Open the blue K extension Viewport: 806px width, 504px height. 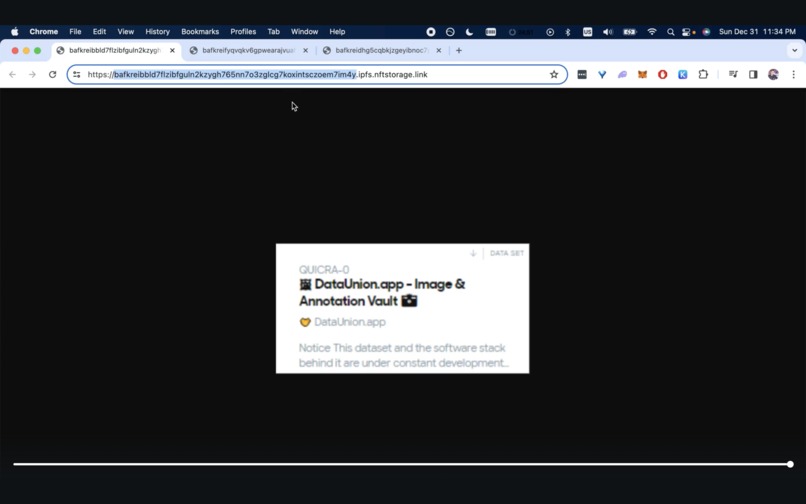[x=683, y=75]
